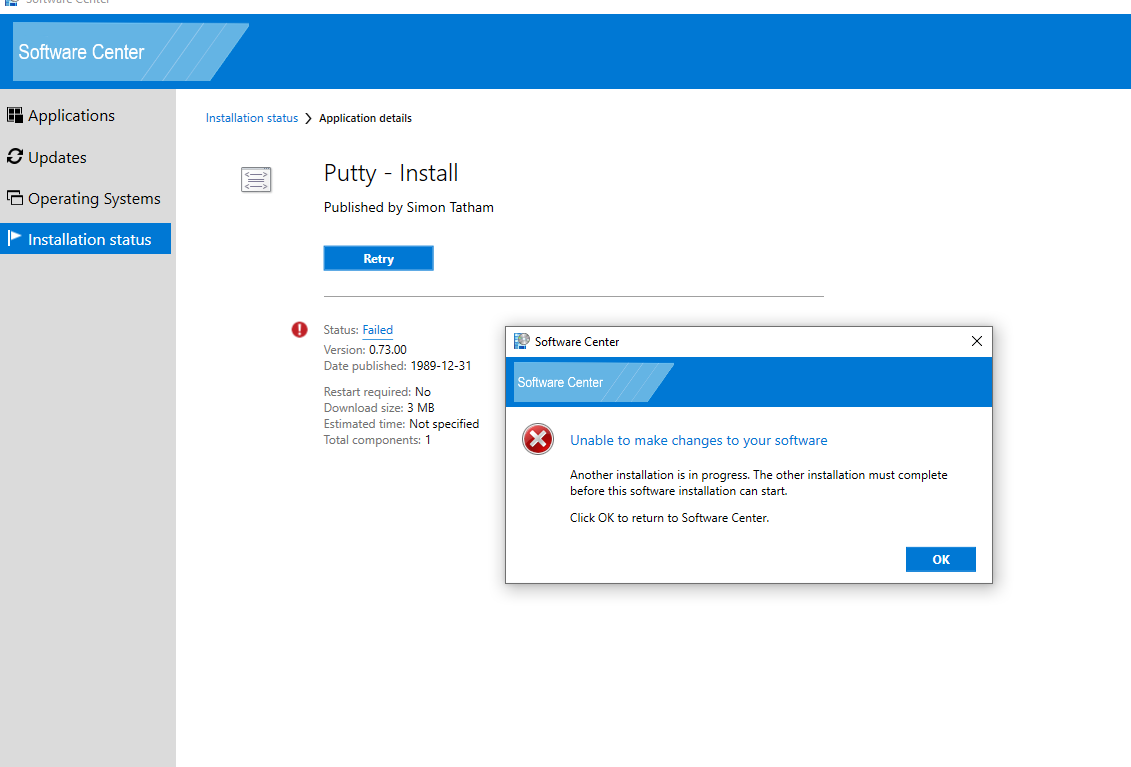Click the 'Download size: 3 MB' line
This screenshot has width=1131, height=767.
coord(379,408)
